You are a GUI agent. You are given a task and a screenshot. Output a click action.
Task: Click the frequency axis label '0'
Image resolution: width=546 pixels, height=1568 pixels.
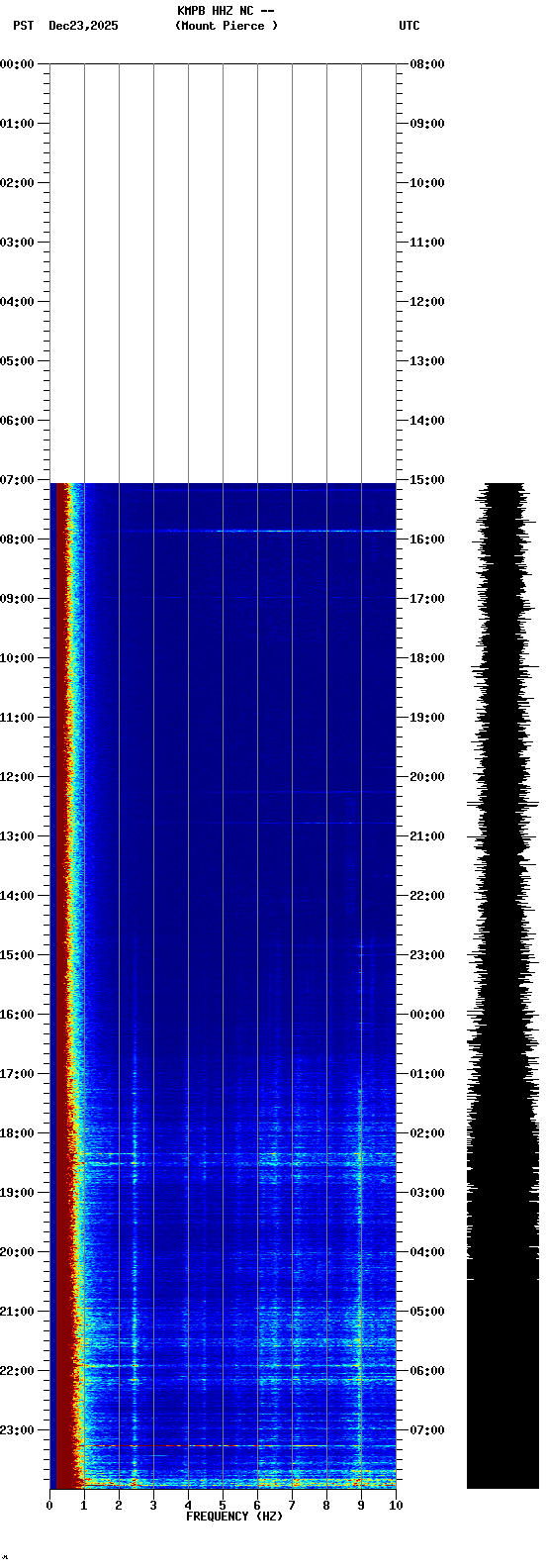click(x=49, y=1506)
